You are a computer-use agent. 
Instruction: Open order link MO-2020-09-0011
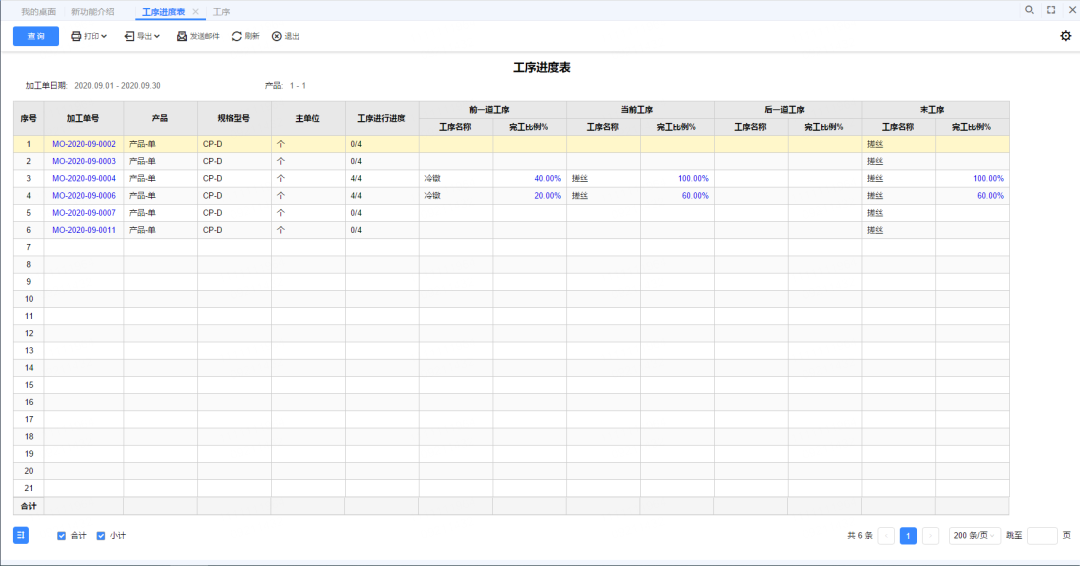point(84,230)
